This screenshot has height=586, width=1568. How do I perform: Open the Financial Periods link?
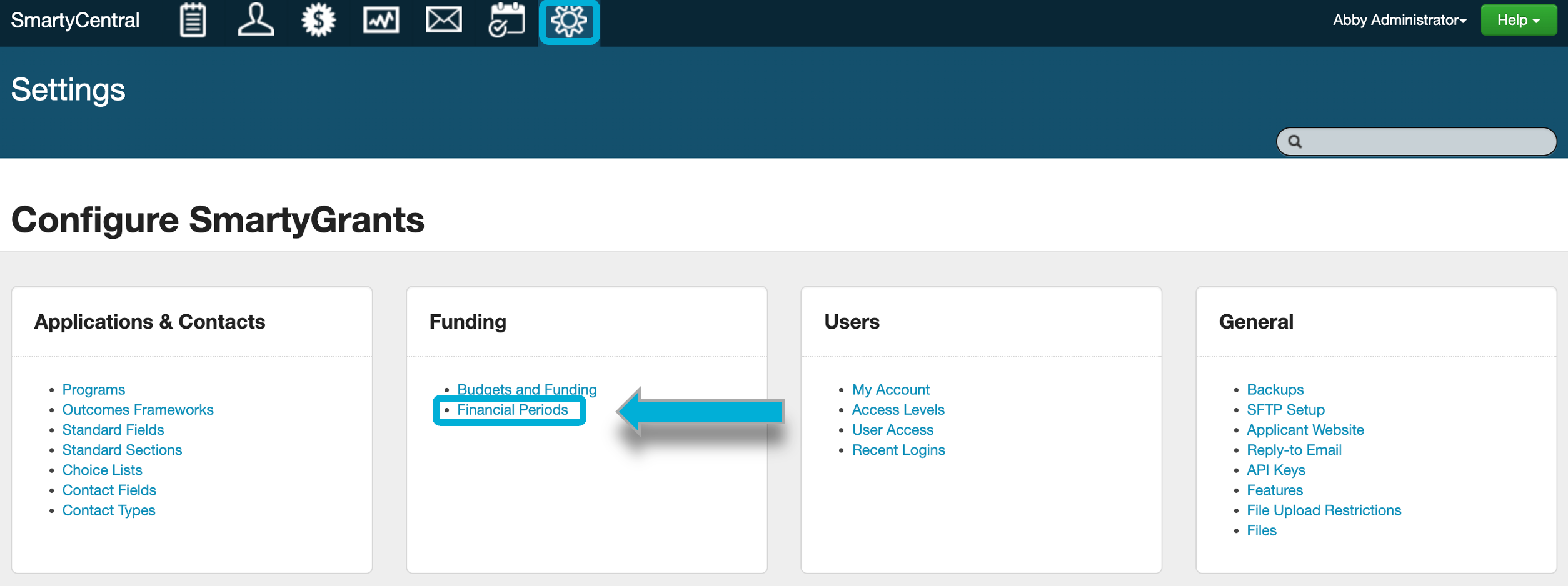pos(513,410)
